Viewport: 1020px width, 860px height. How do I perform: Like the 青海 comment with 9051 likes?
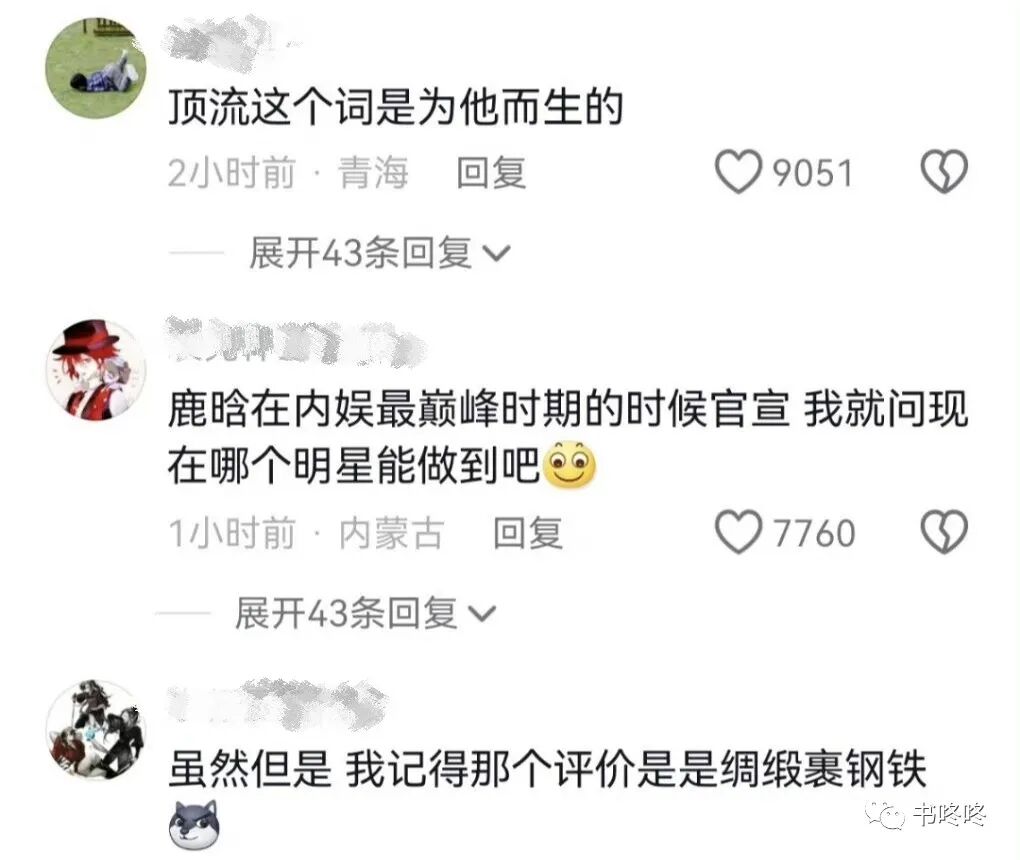[x=738, y=172]
